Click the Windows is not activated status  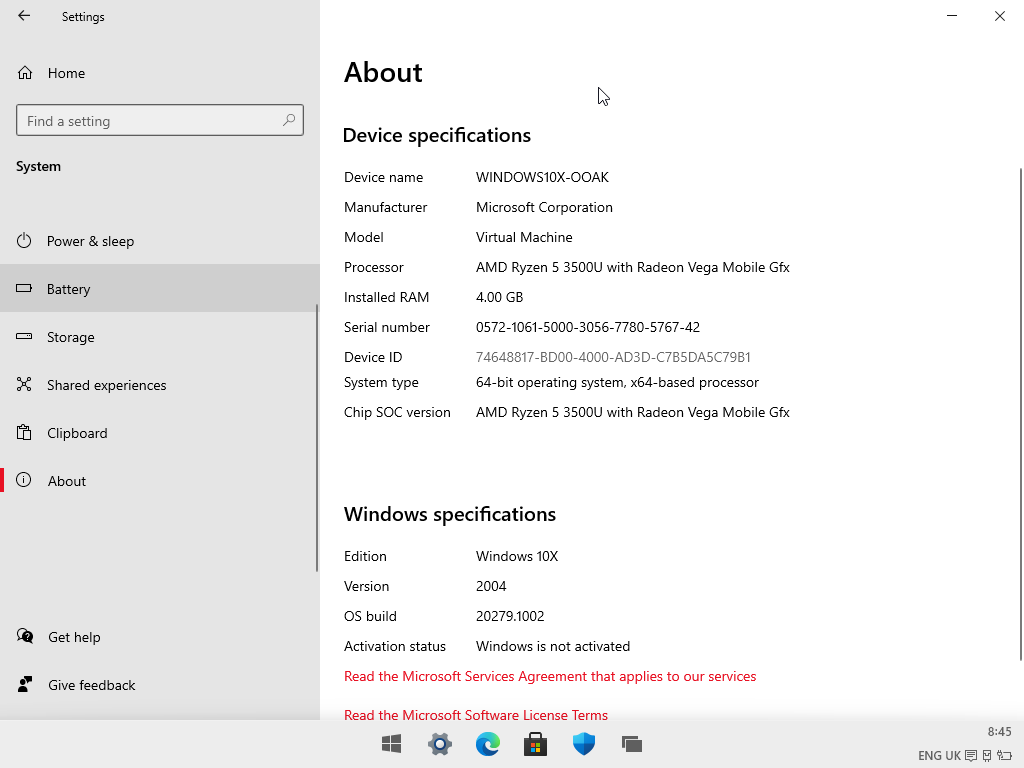[552, 647]
